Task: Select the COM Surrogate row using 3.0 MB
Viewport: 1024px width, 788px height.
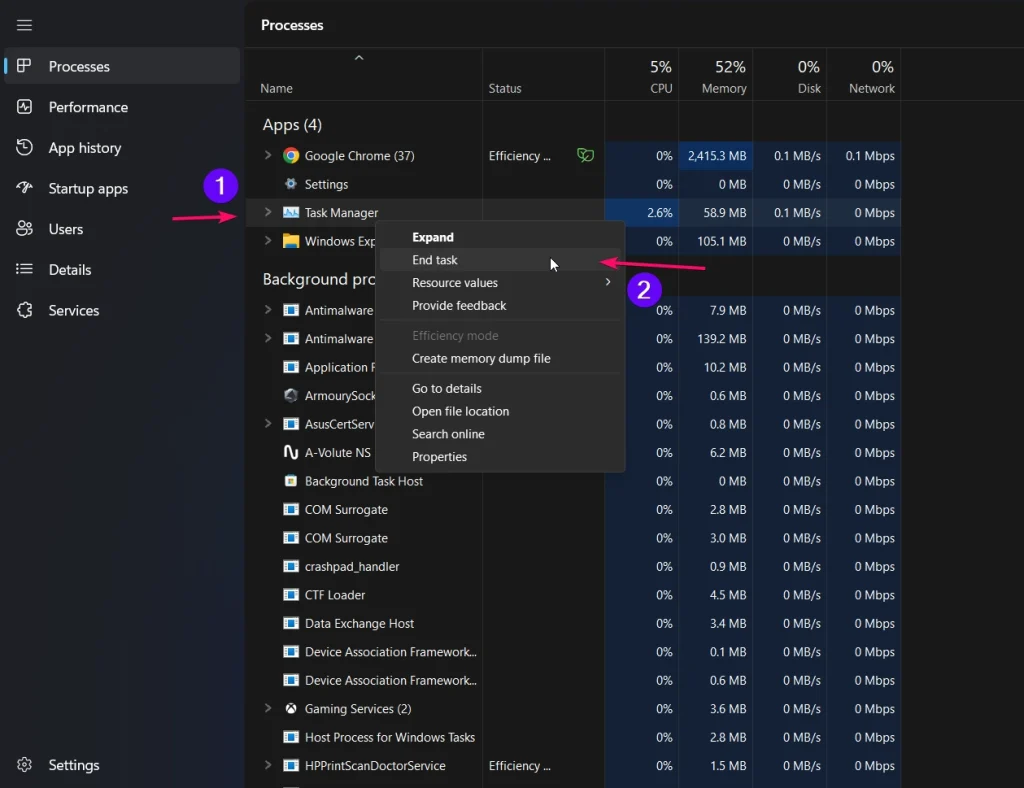Action: click(x=573, y=538)
